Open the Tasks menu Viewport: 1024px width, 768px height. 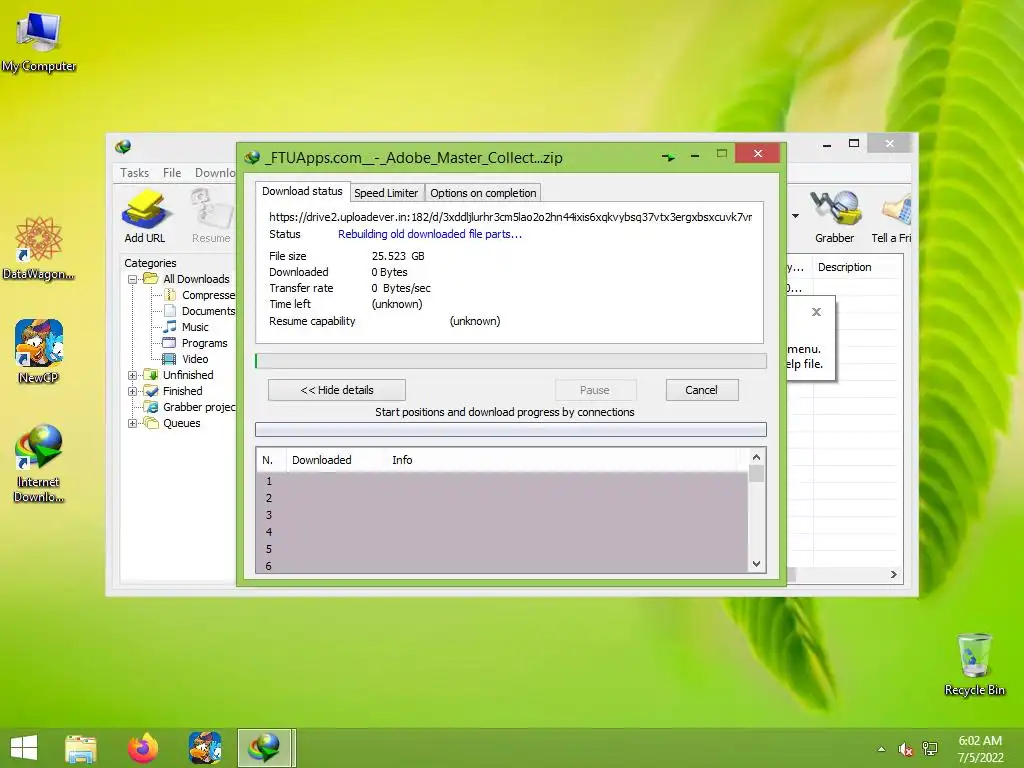135,172
